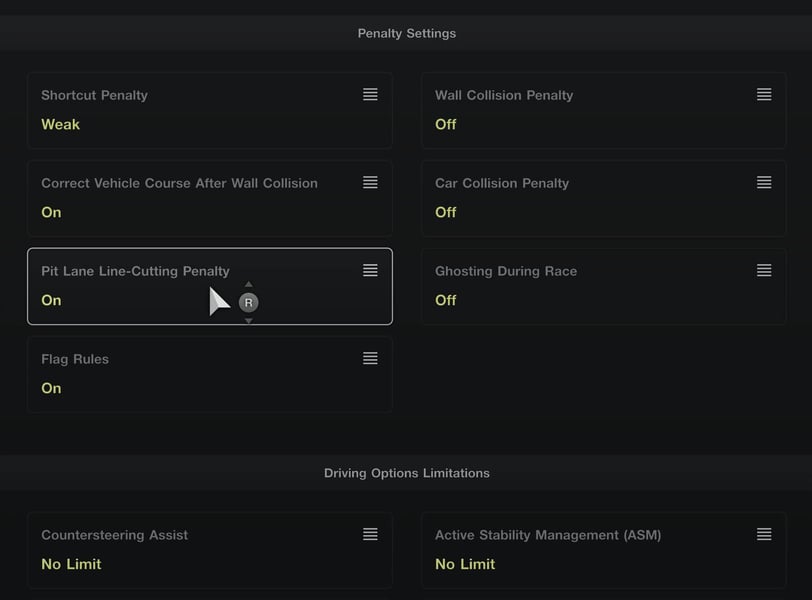
Task: Select the Active Stability Management (ASM) card
Action: tap(604, 551)
